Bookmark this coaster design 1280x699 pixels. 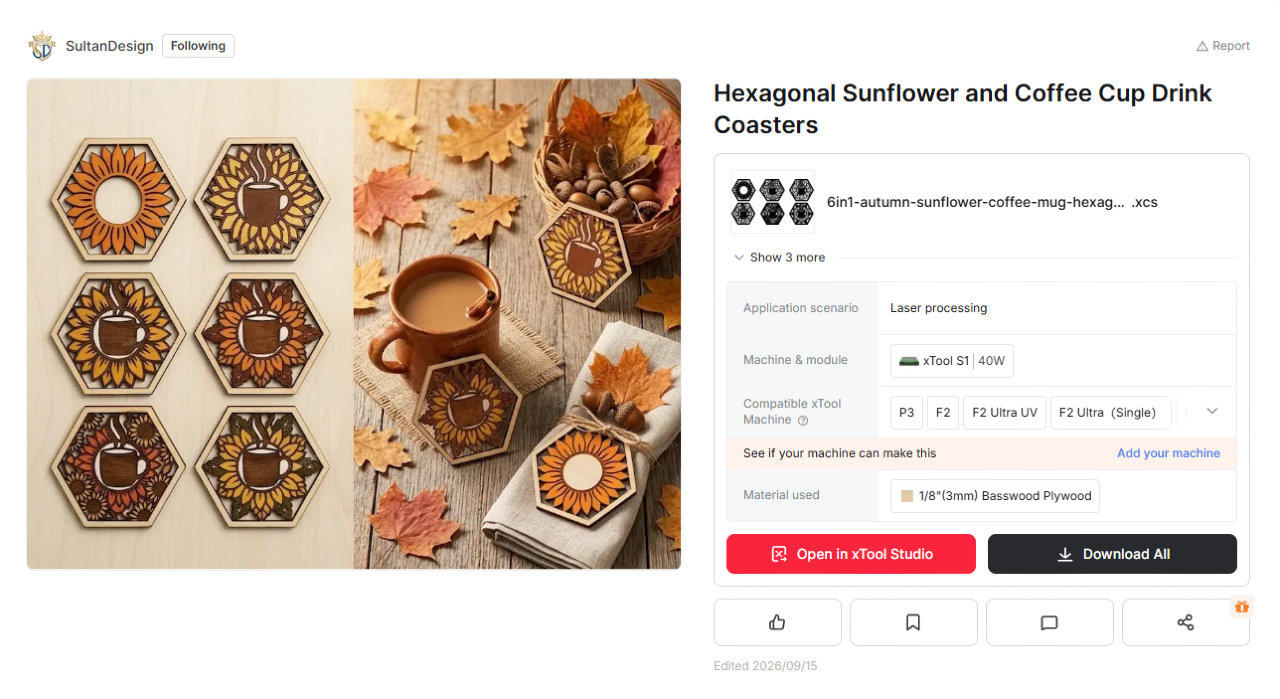pyautogui.click(x=913, y=622)
